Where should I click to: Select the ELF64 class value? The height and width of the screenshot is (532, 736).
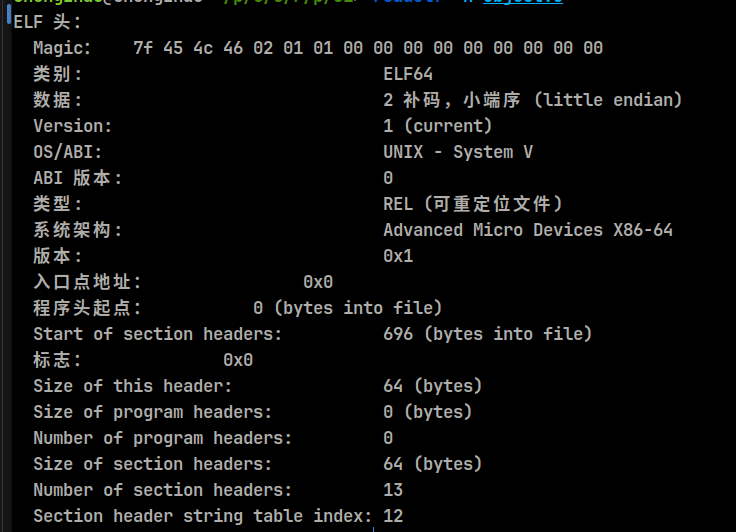(408, 74)
